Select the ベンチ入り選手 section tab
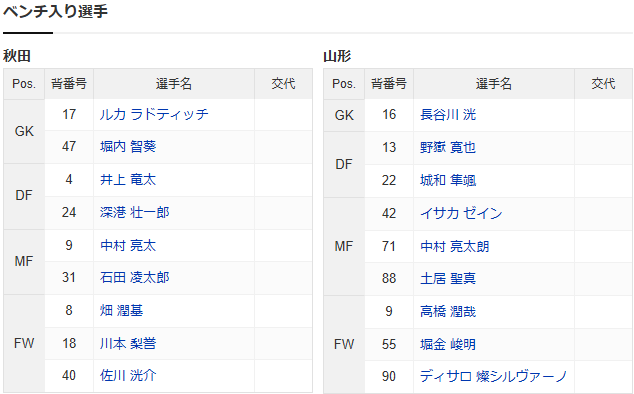The width and height of the screenshot is (634, 394). (55, 11)
